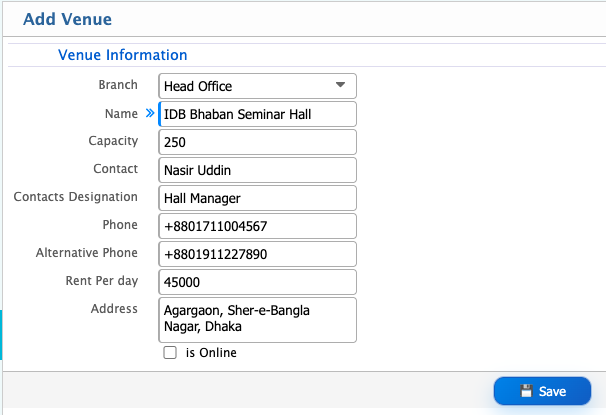Click the Venue Information section header

coord(123,55)
